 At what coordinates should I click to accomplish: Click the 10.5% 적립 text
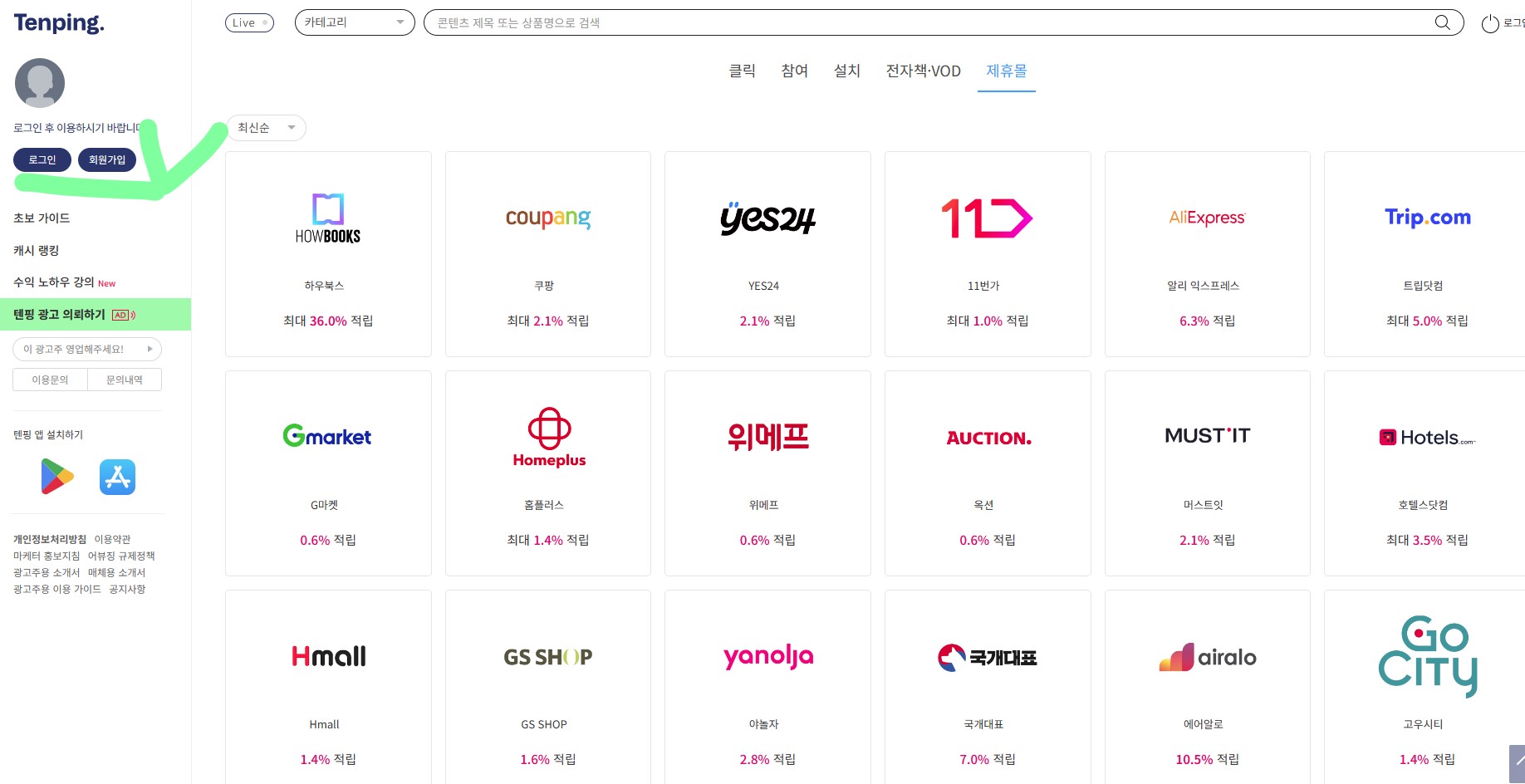point(1207,759)
